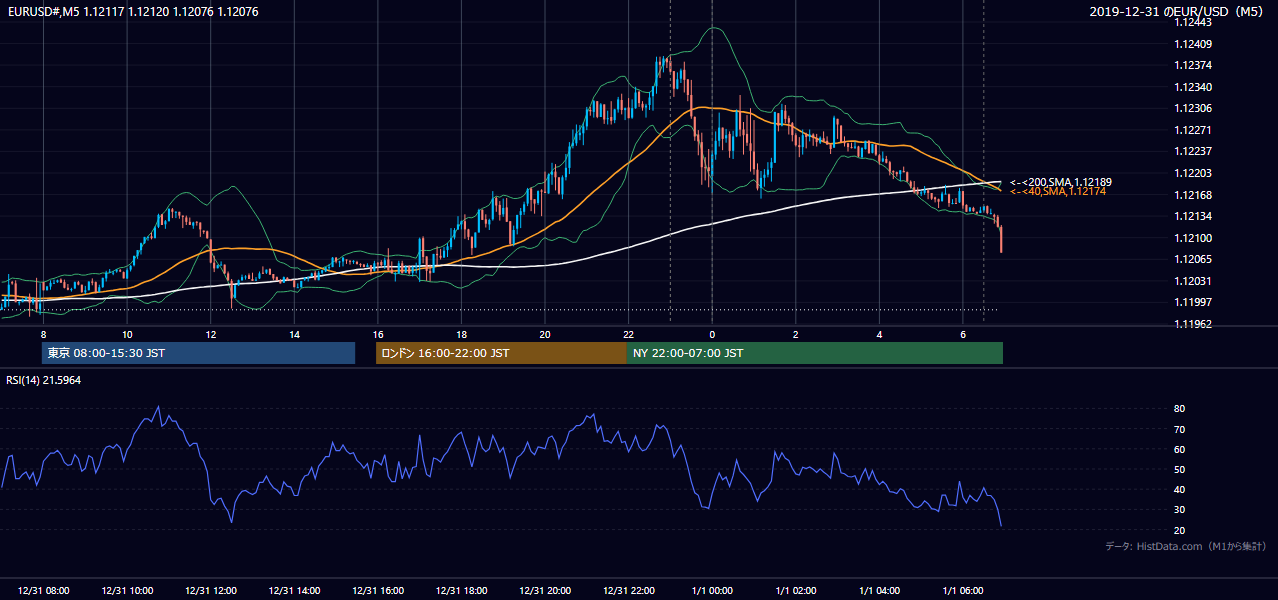Click hour label 8 under the price chart
Image resolution: width=1278 pixels, height=600 pixels.
click(44, 334)
